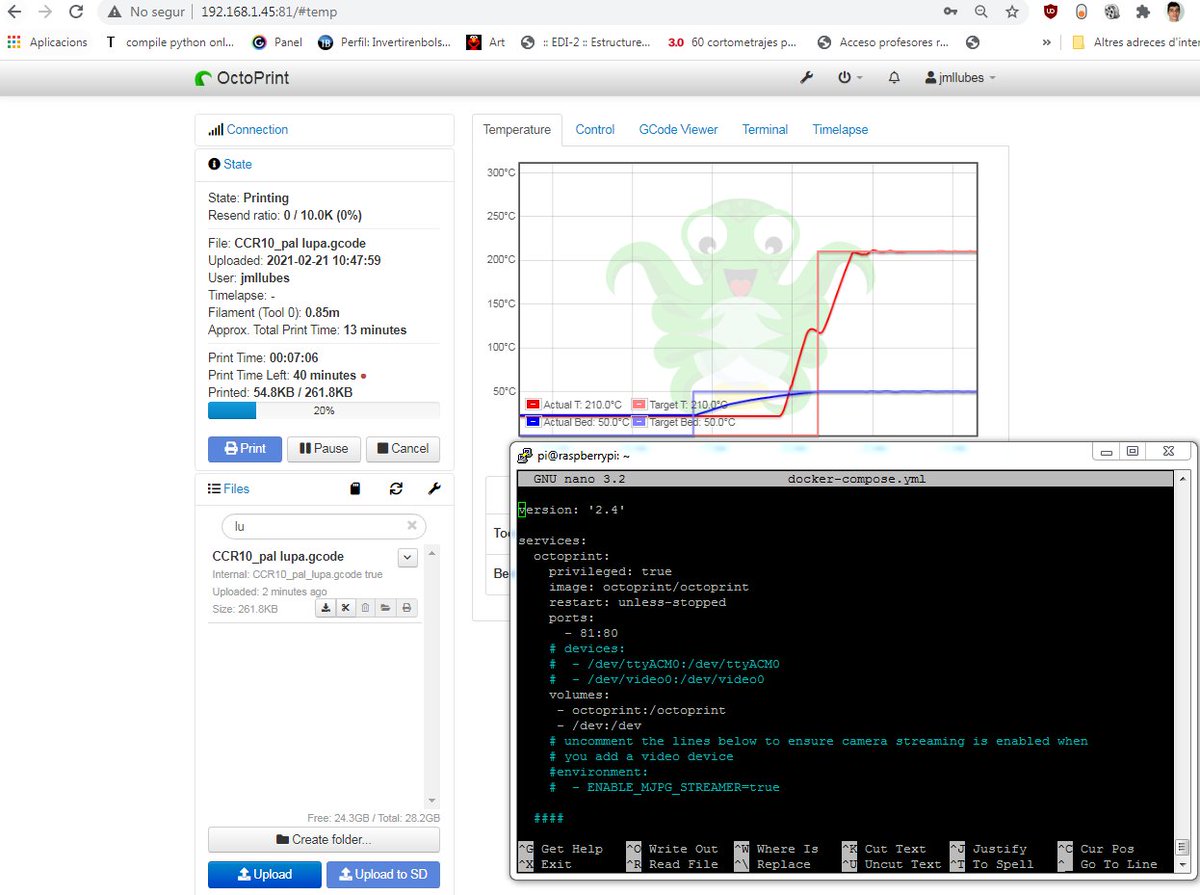The height and width of the screenshot is (895, 1200).
Task: Click the Create folder button
Action: click(x=324, y=839)
